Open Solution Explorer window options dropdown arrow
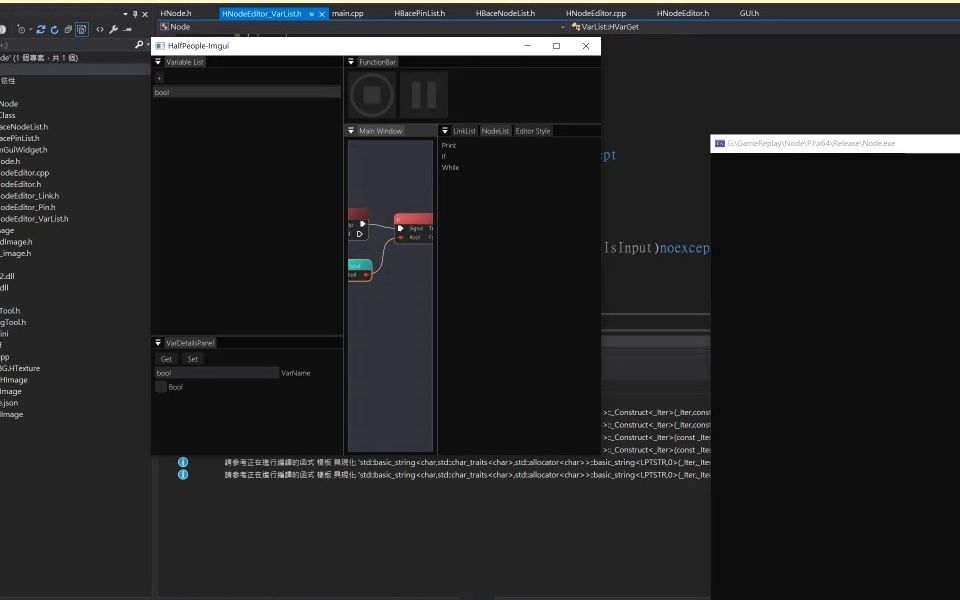The height and width of the screenshot is (600, 960). point(125,13)
